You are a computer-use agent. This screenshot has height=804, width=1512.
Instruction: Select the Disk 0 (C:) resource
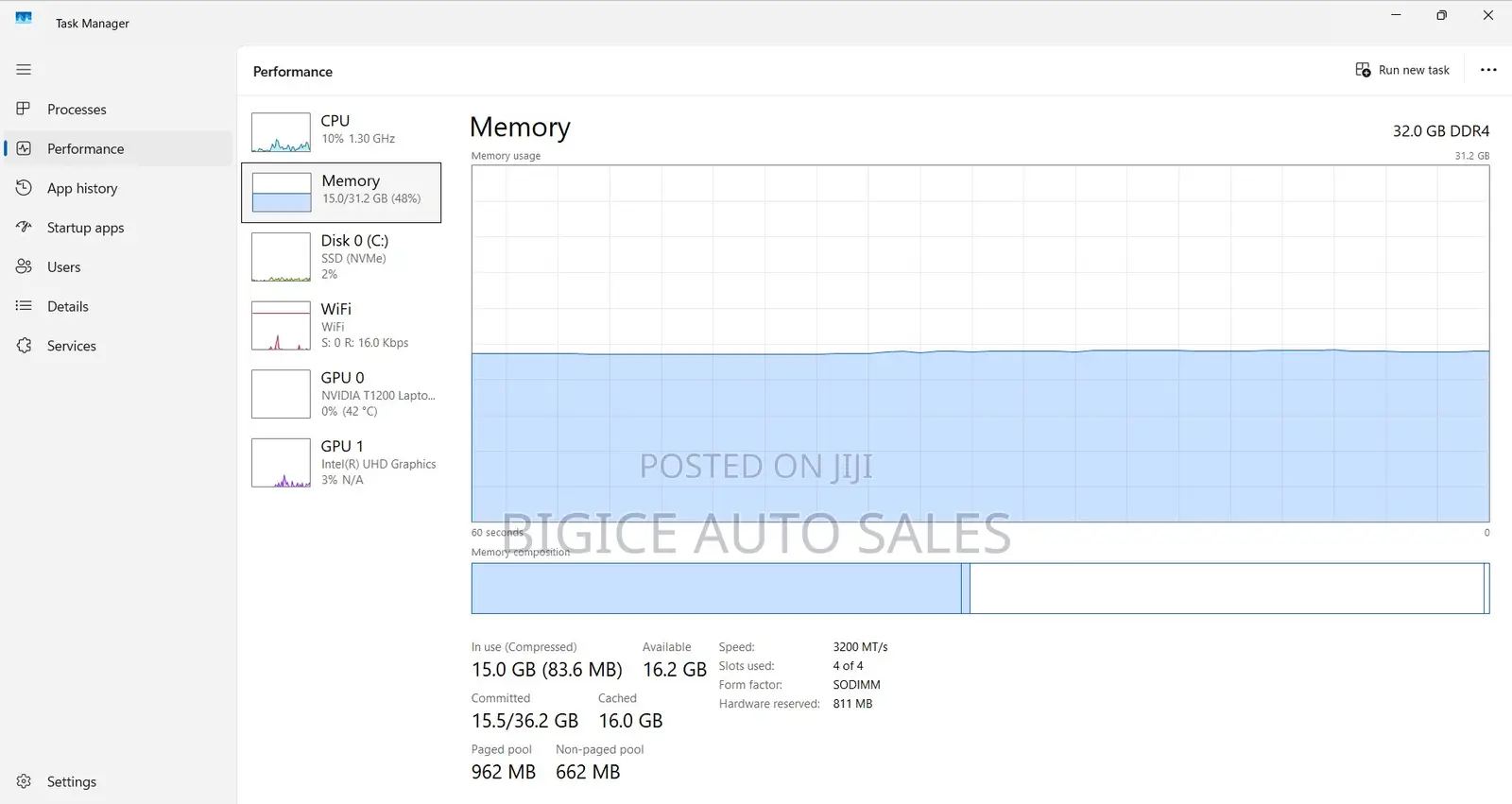[x=341, y=257]
